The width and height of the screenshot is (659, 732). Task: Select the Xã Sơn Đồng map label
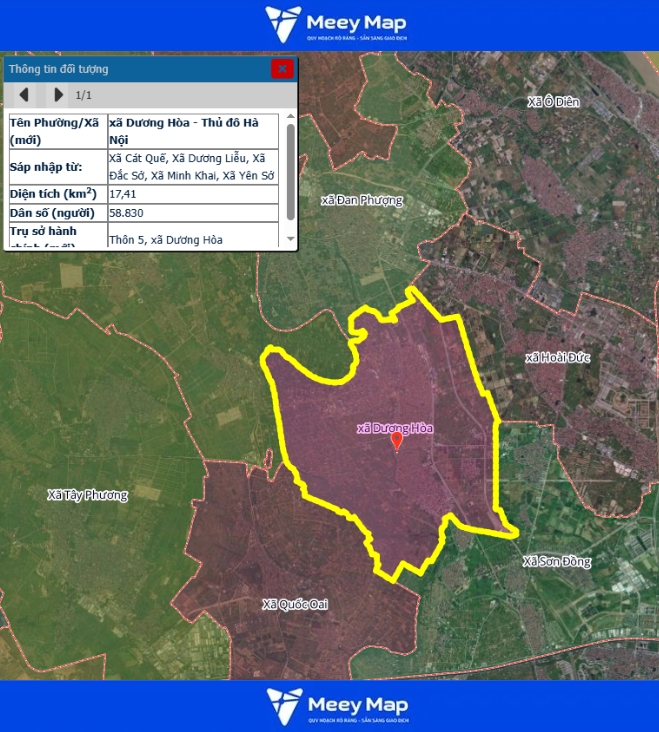556,562
